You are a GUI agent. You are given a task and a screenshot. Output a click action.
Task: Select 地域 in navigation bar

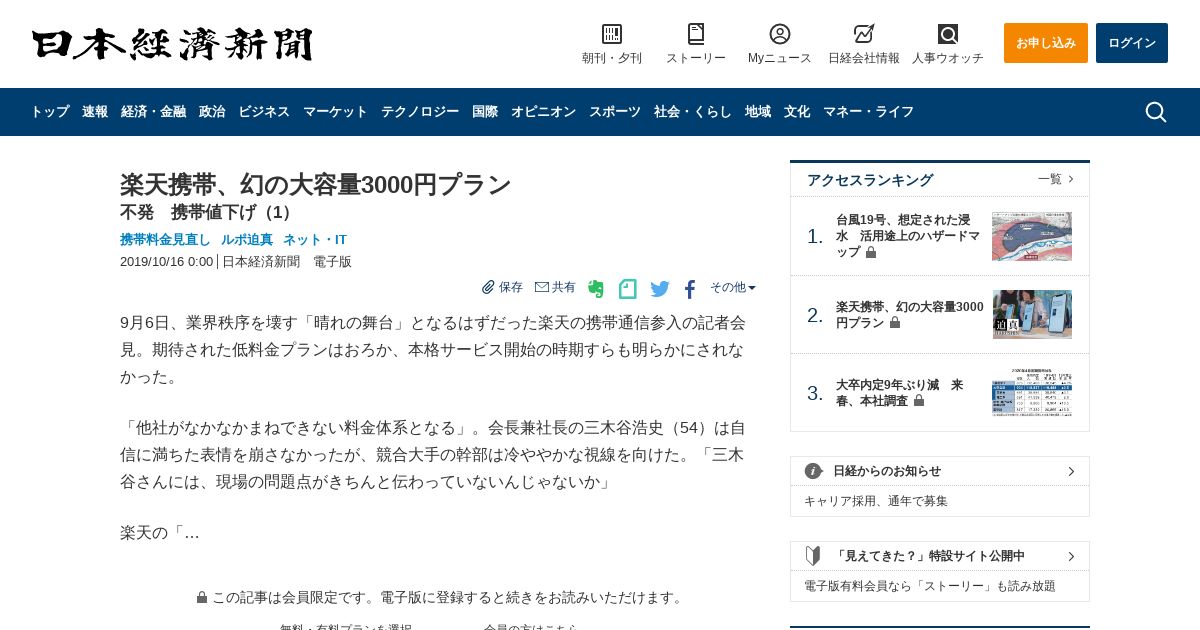tap(758, 112)
